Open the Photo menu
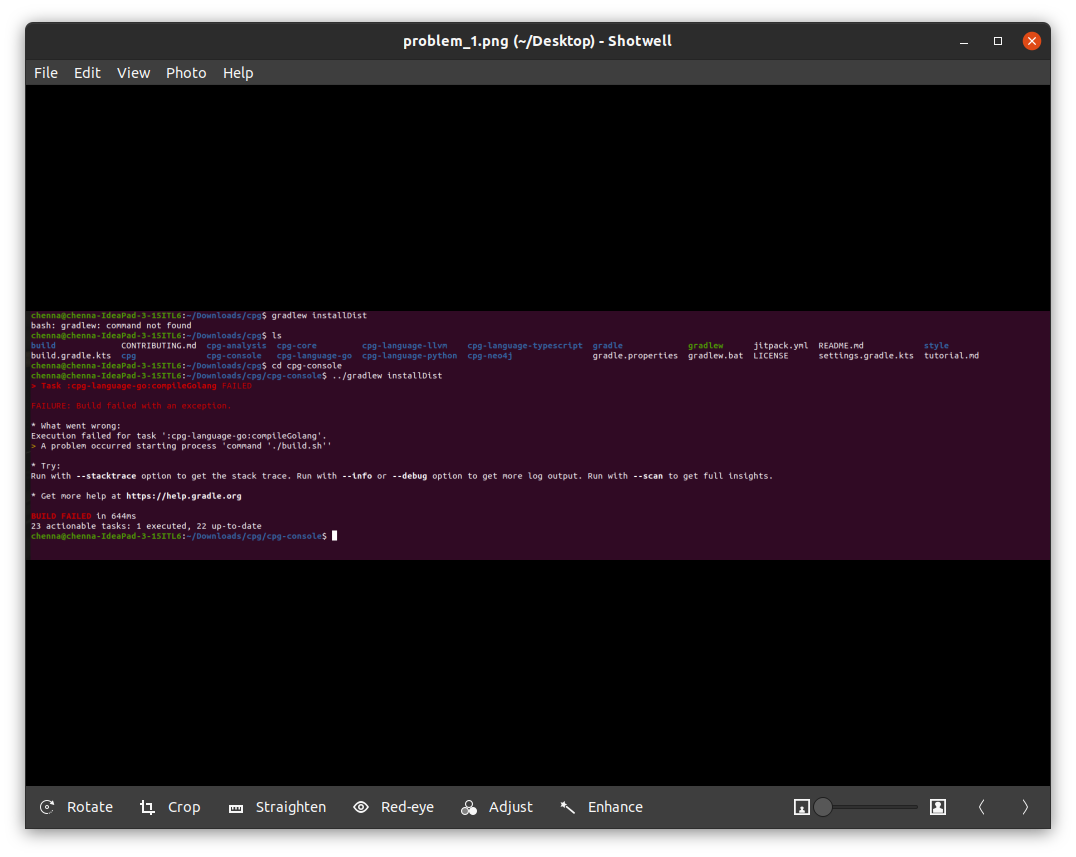The width and height of the screenshot is (1076, 857). point(186,73)
